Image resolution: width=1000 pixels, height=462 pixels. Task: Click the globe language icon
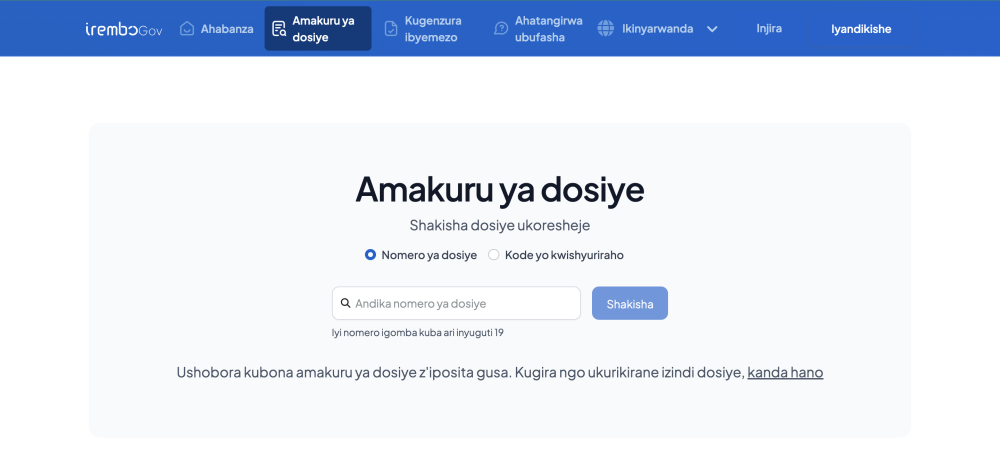click(605, 29)
